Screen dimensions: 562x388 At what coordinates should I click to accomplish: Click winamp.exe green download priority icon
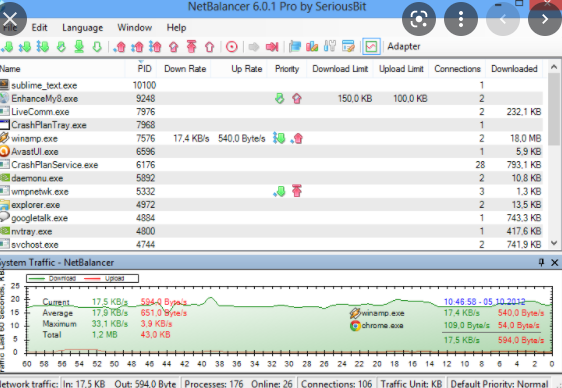click(279, 138)
